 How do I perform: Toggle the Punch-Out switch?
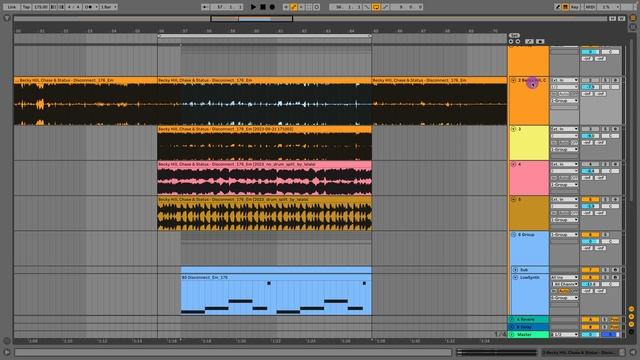click(x=386, y=7)
